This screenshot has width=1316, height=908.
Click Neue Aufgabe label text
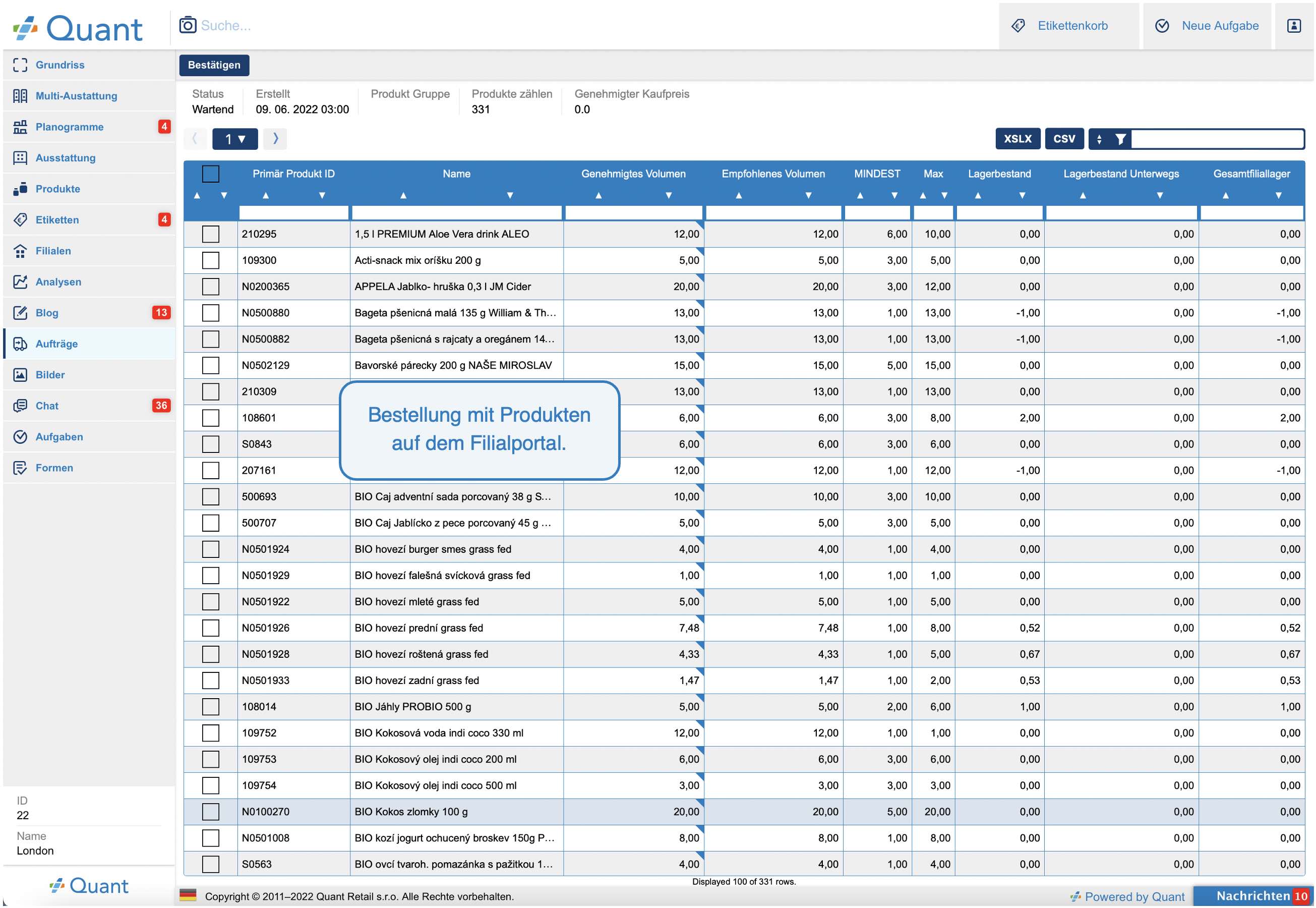point(1220,26)
